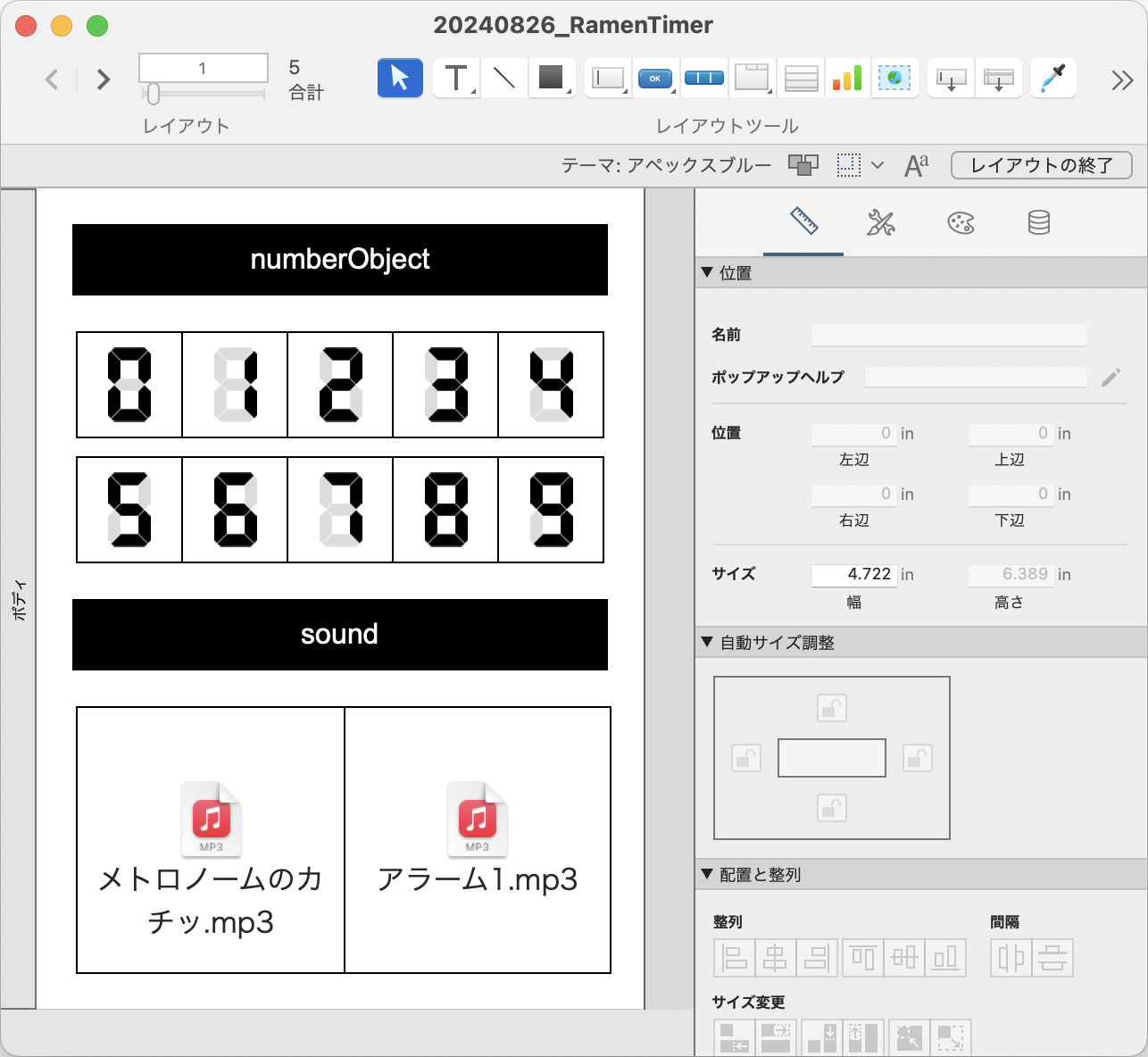Open the change theme icon
Image resolution: width=1148 pixels, height=1057 pixels.
(x=803, y=165)
